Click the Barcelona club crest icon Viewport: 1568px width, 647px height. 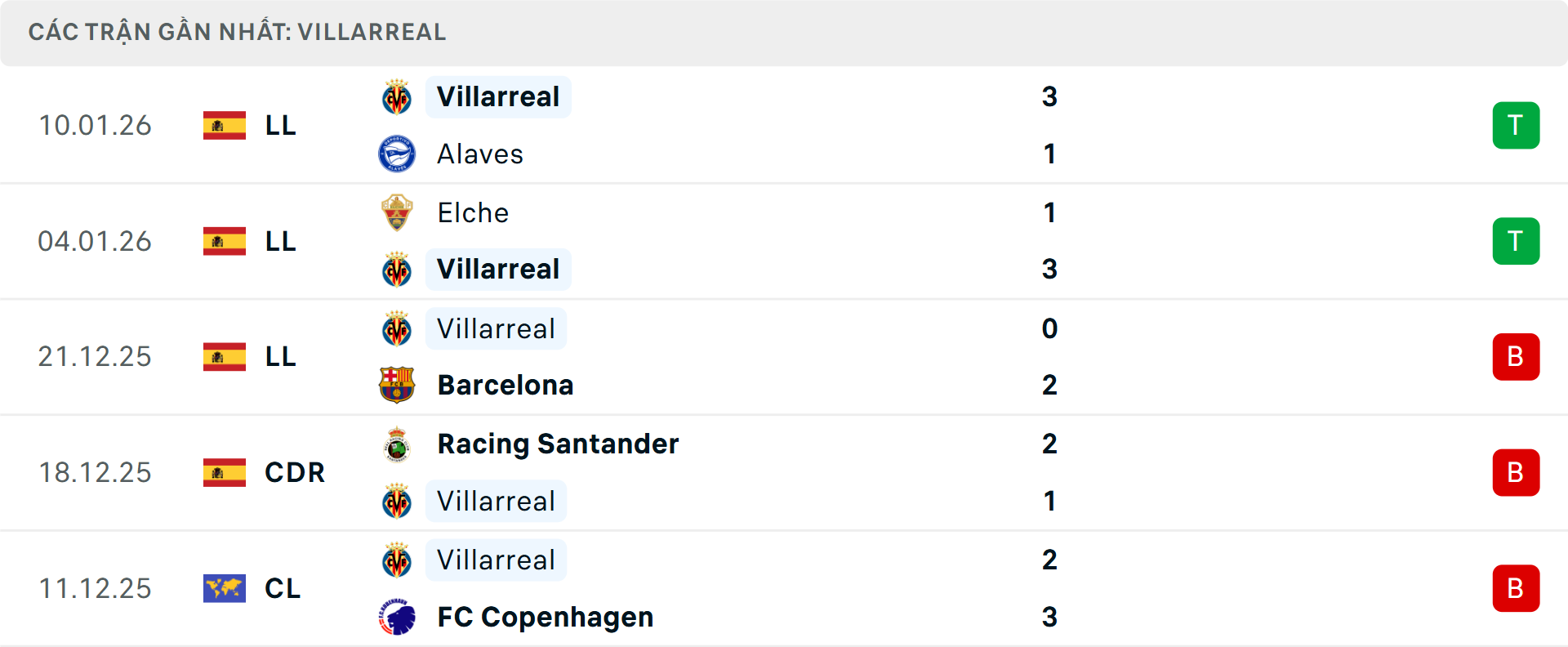point(397,385)
